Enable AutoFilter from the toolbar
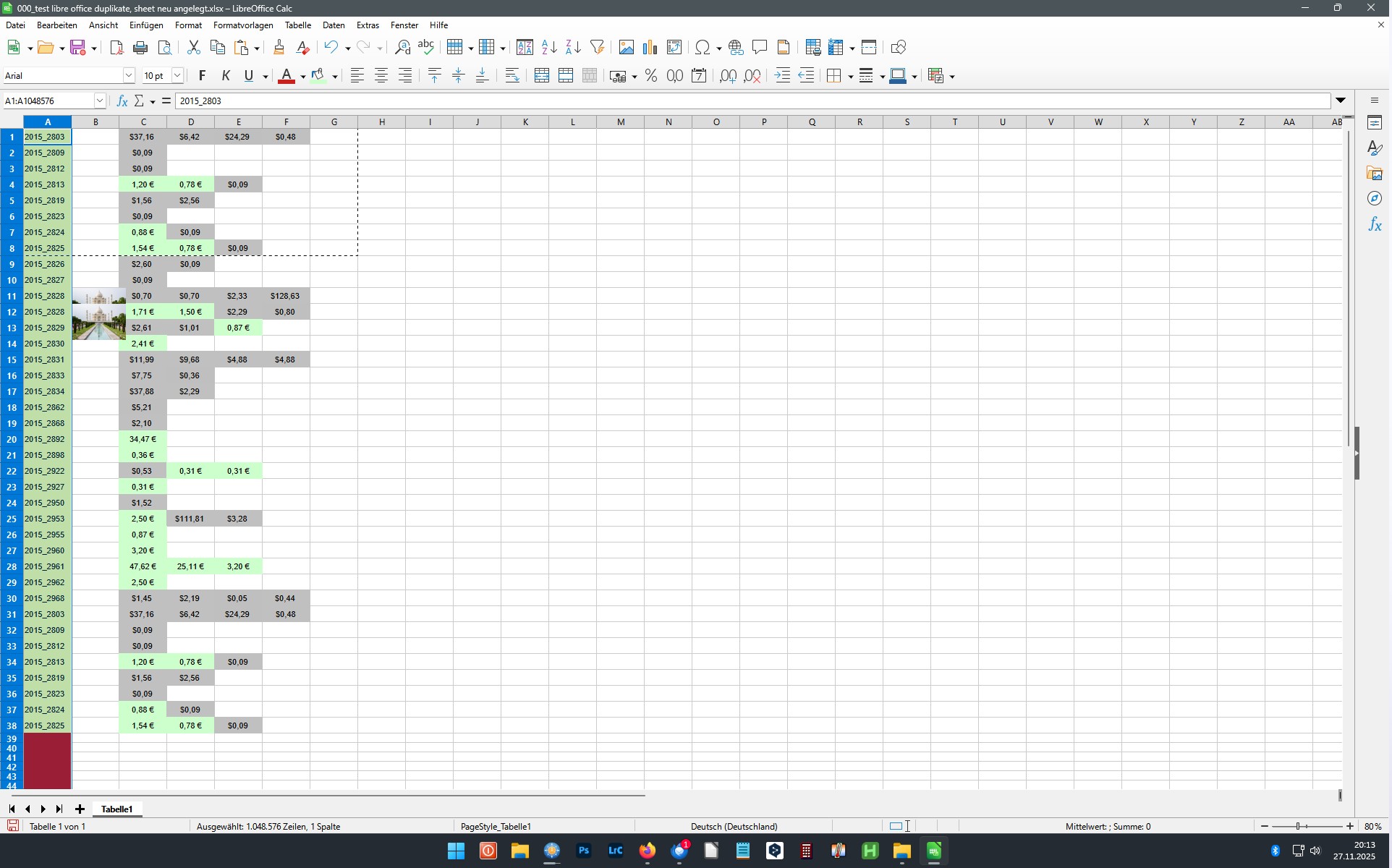This screenshot has width=1392, height=868. (597, 47)
